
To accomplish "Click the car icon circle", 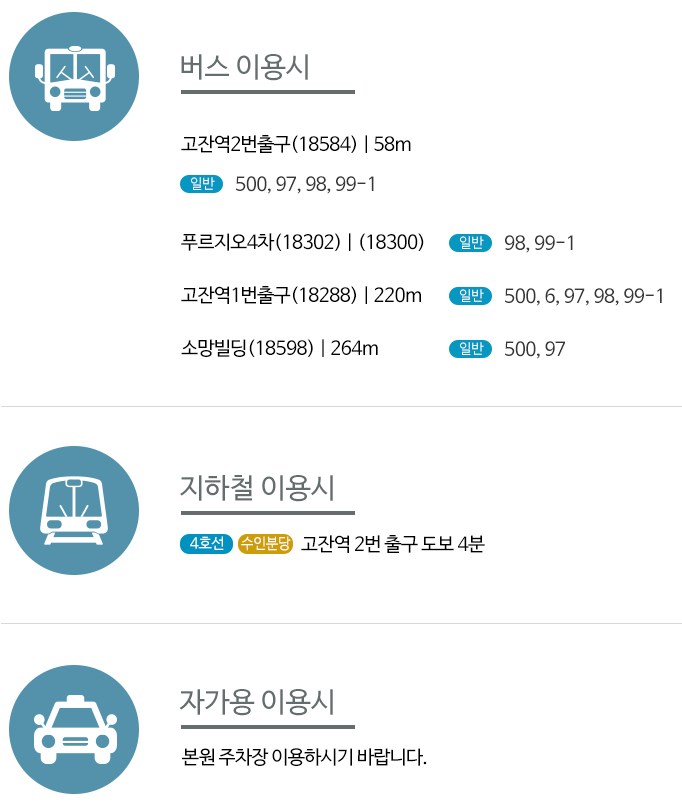I will click(x=74, y=729).
